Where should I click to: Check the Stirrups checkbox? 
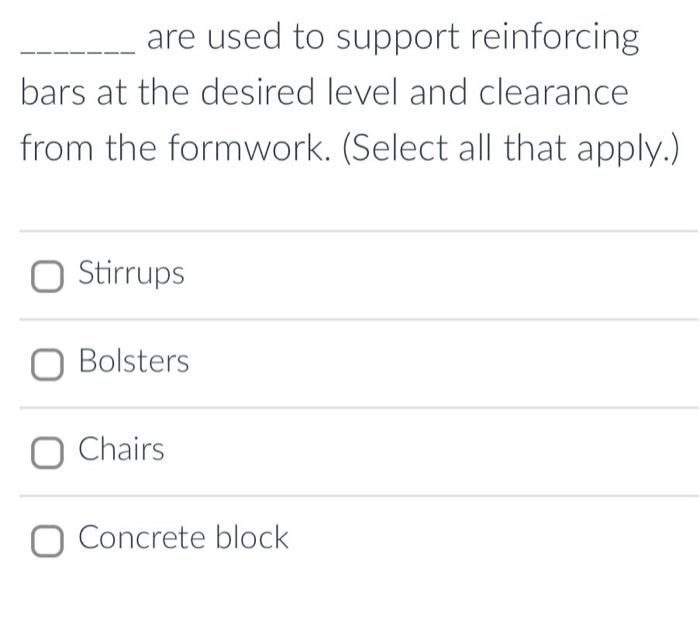point(47,276)
